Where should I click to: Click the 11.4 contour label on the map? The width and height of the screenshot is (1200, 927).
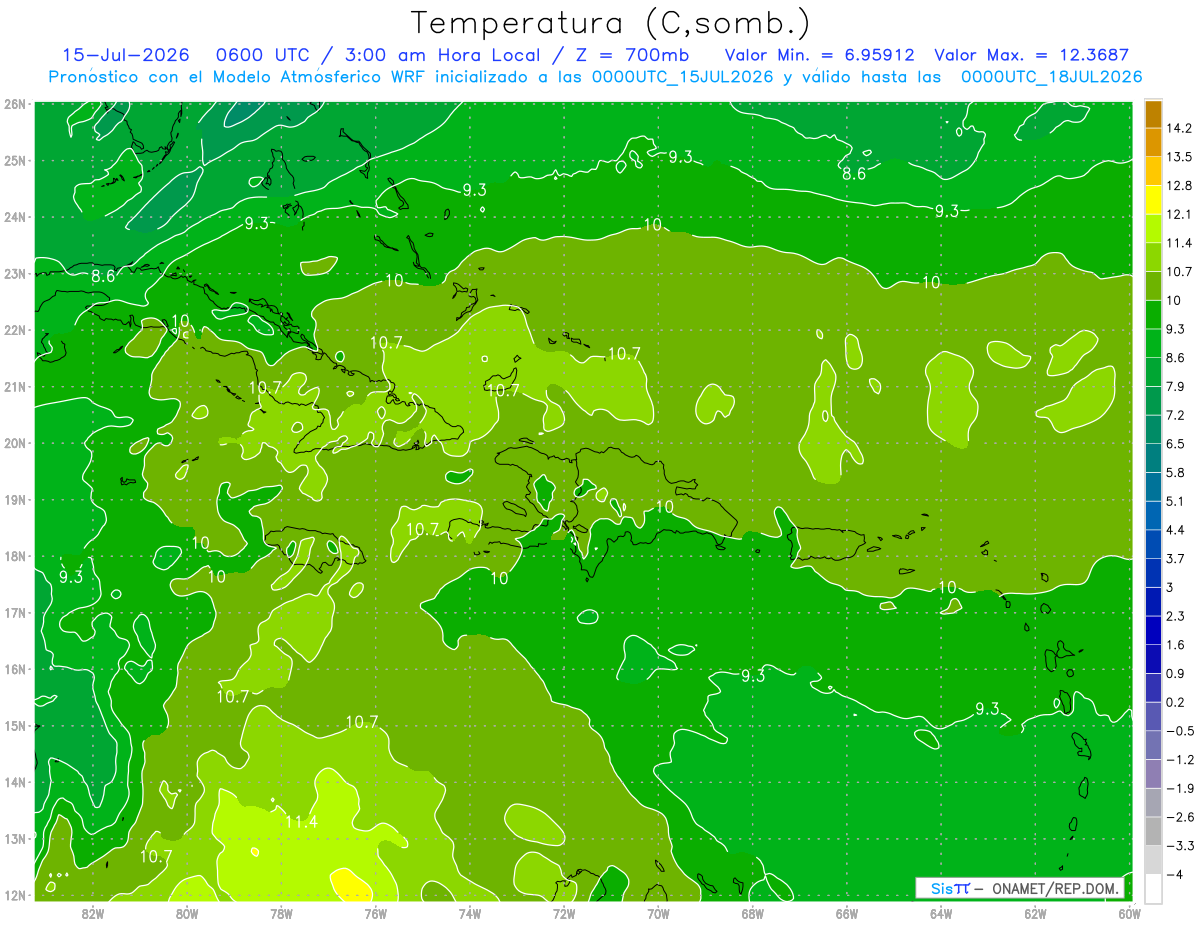click(x=301, y=822)
